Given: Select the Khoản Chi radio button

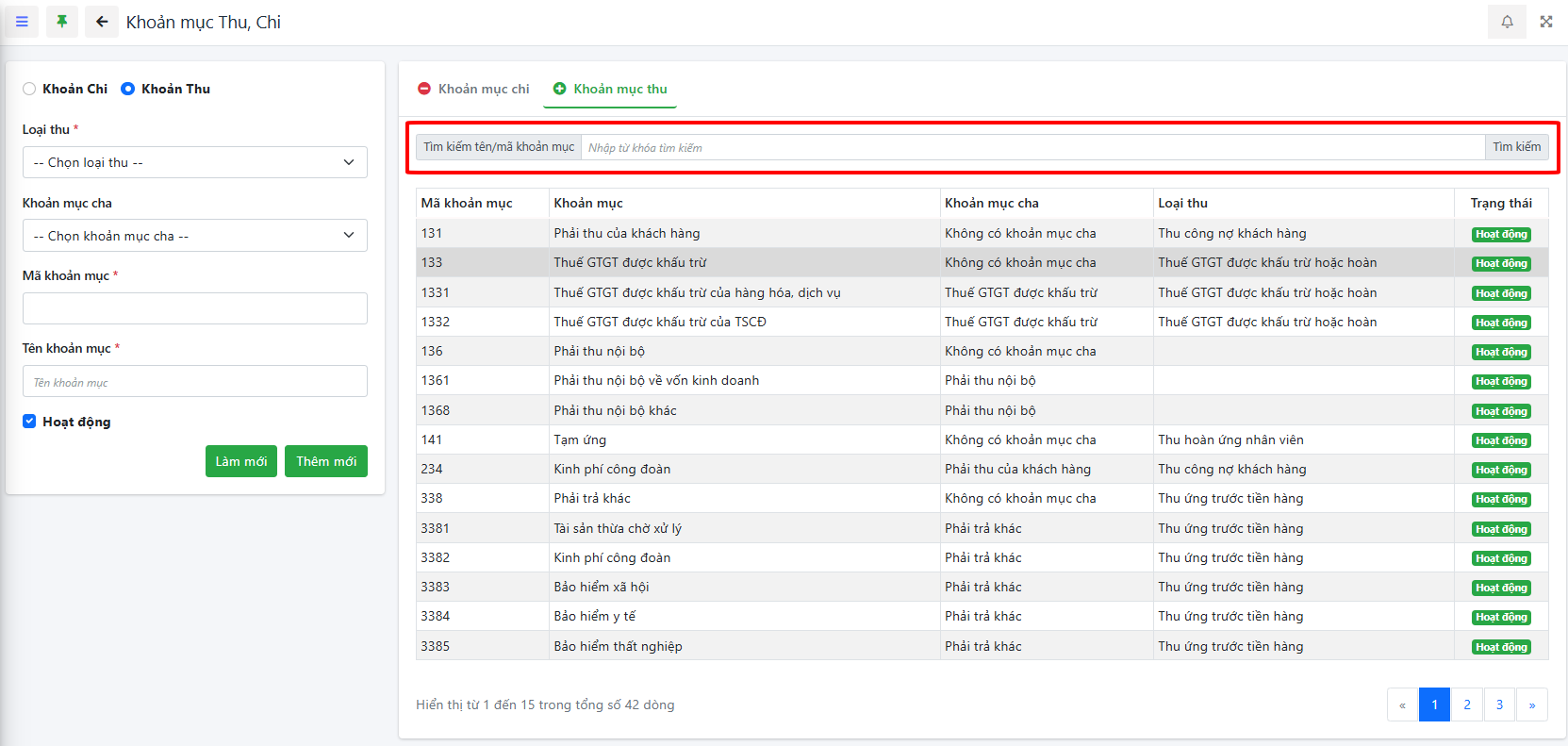Looking at the screenshot, I should [29, 89].
